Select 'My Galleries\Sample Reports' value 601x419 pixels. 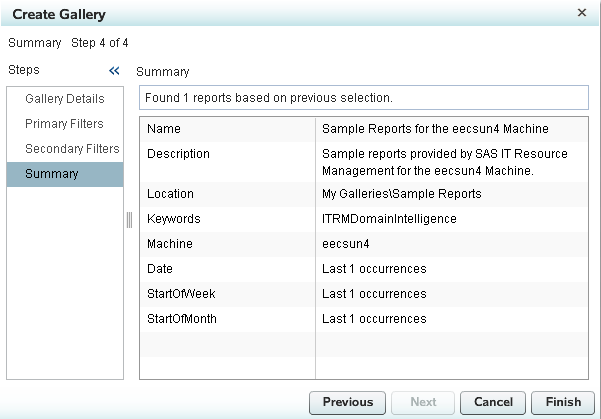click(x=401, y=194)
